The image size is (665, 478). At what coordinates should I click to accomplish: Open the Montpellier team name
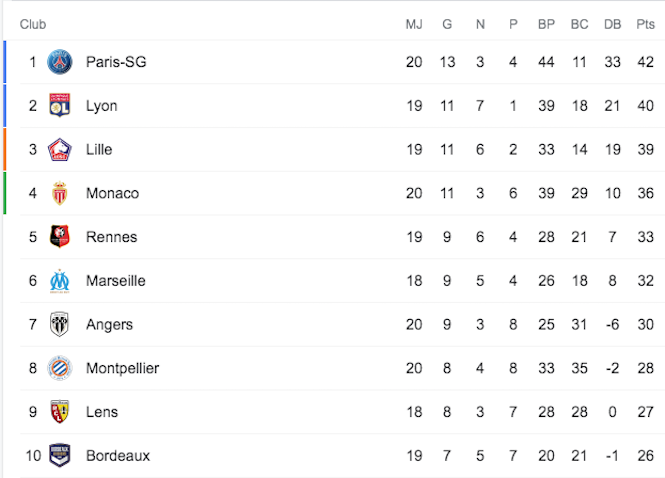click(x=122, y=368)
